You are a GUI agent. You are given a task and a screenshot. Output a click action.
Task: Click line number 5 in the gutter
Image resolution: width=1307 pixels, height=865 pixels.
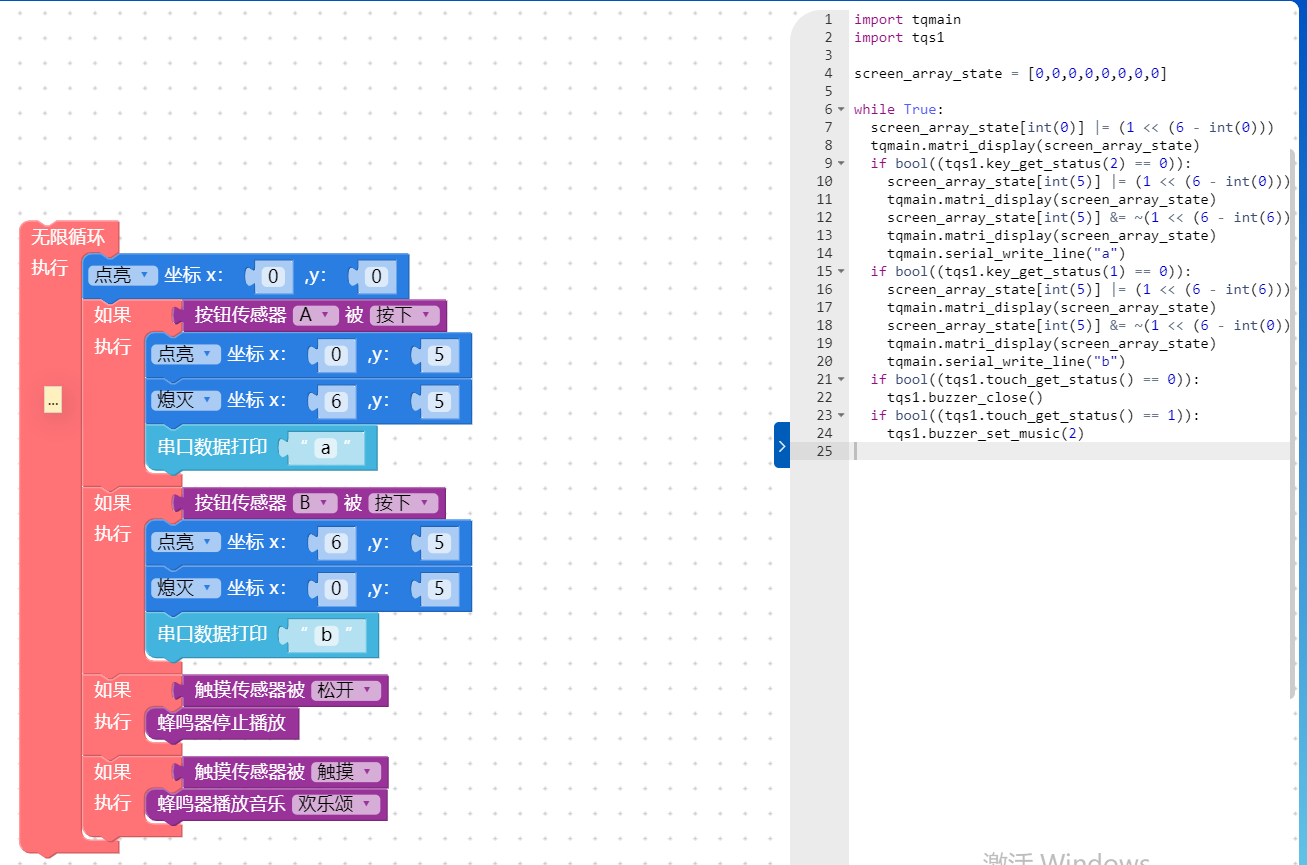pos(828,91)
